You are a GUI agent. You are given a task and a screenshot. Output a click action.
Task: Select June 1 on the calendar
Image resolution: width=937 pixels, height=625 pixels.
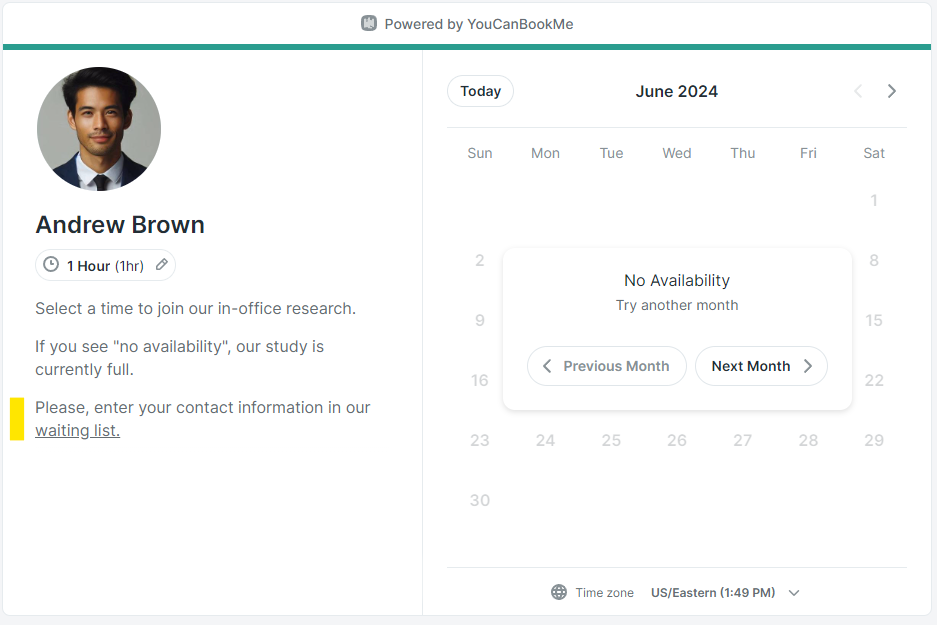coord(874,200)
